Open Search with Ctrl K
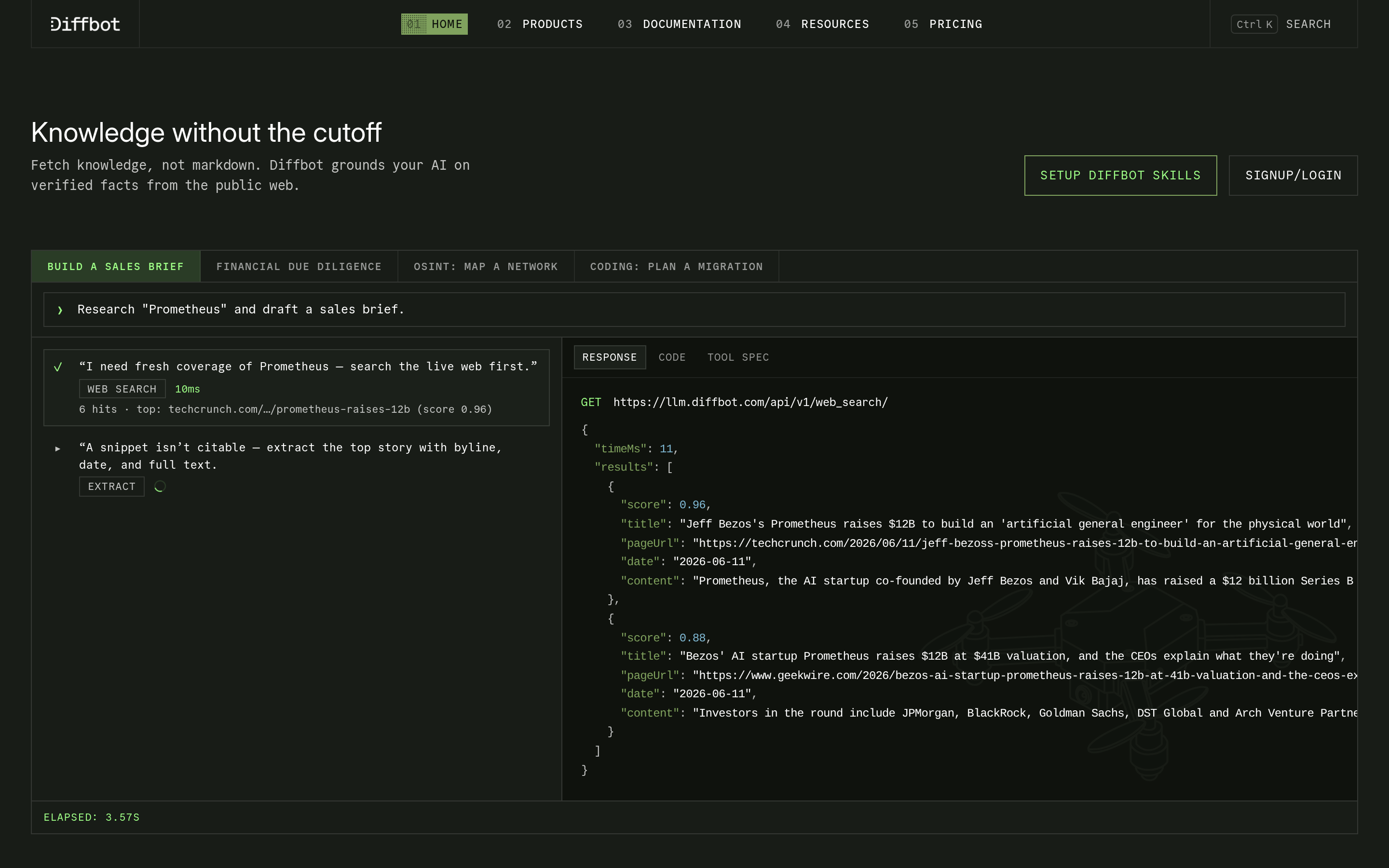 (1281, 24)
